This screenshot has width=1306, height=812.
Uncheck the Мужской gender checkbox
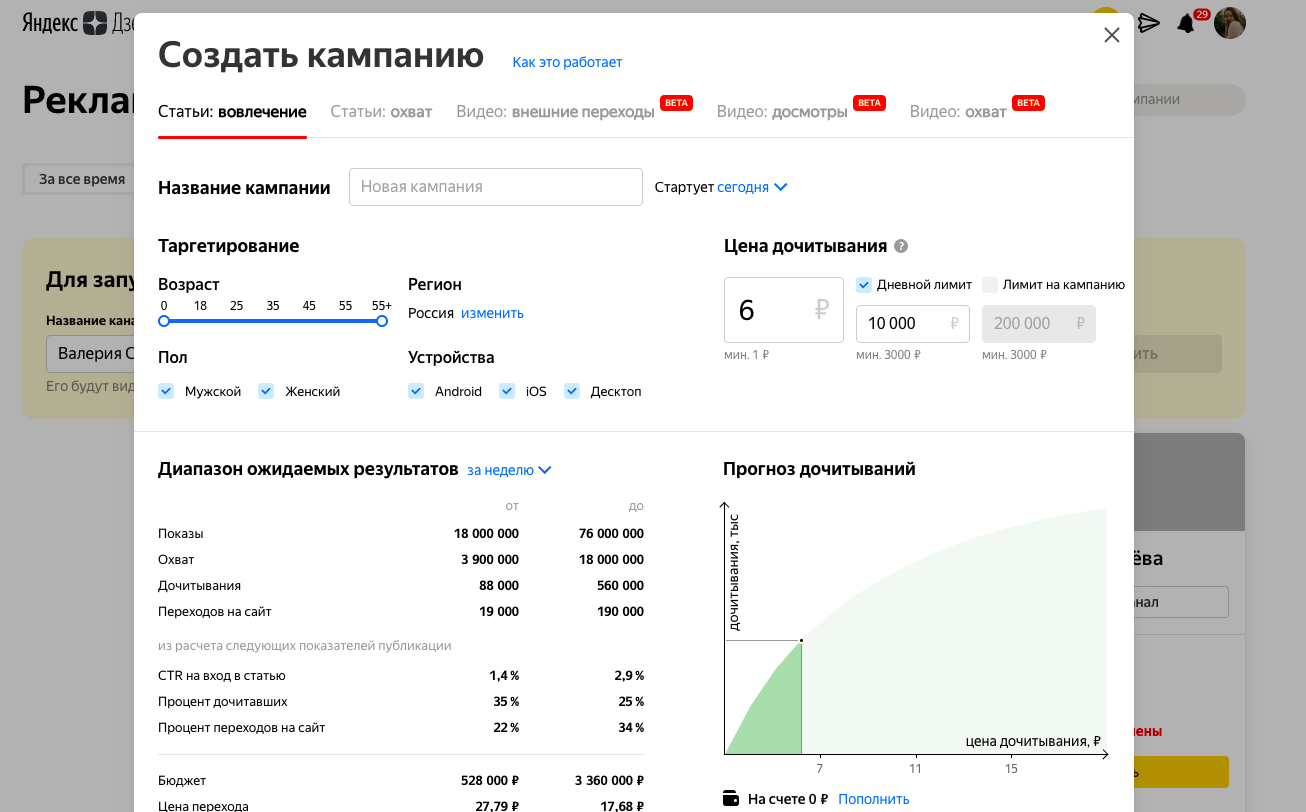[x=166, y=391]
